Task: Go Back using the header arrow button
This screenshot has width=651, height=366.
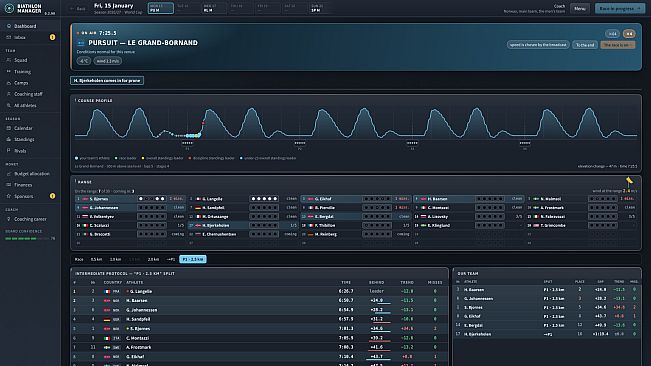Action: pyautogui.click(x=78, y=8)
